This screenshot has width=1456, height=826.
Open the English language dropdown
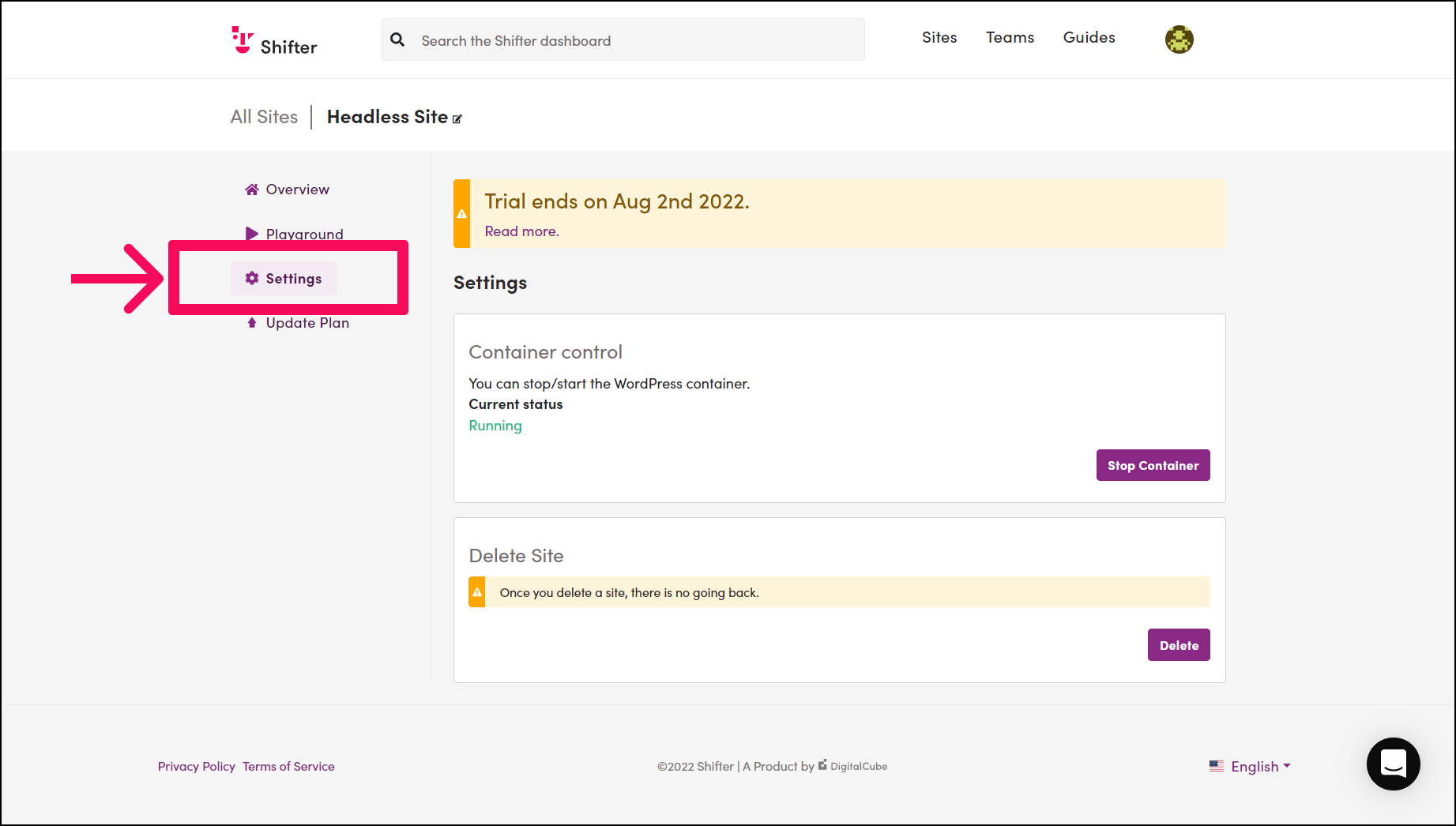[1250, 767]
